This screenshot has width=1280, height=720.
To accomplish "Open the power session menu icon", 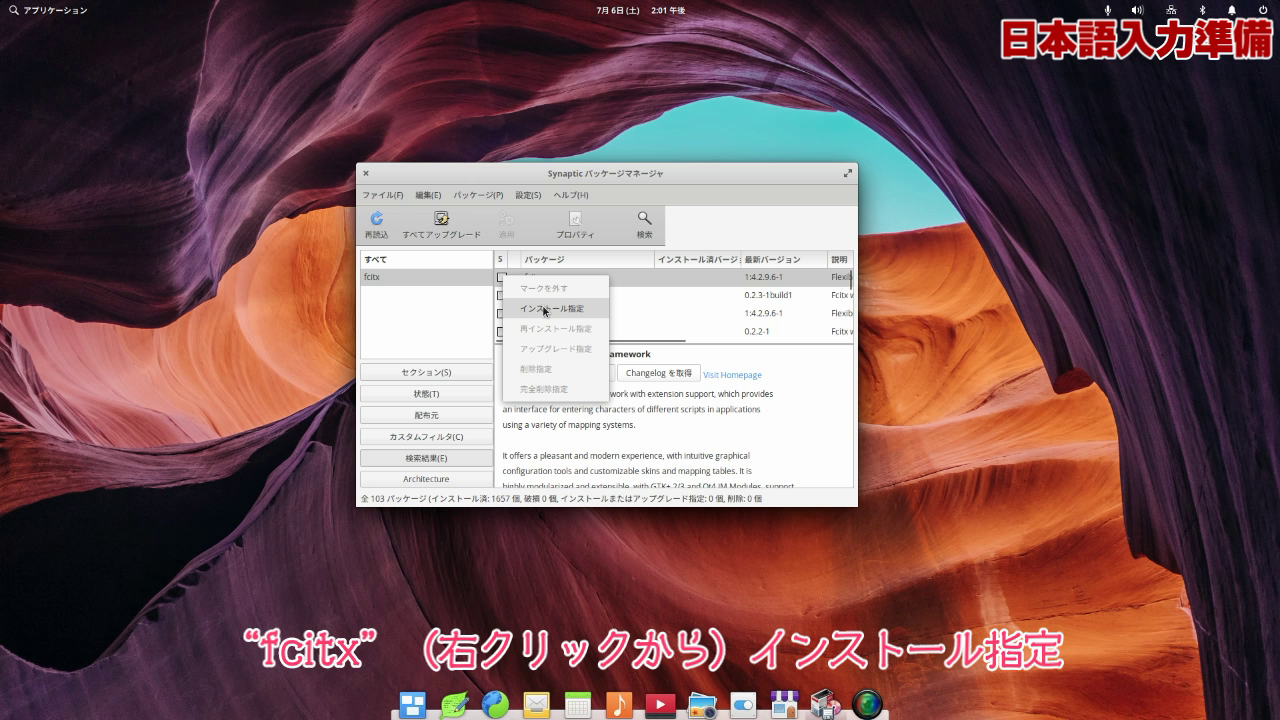I will [1263, 10].
